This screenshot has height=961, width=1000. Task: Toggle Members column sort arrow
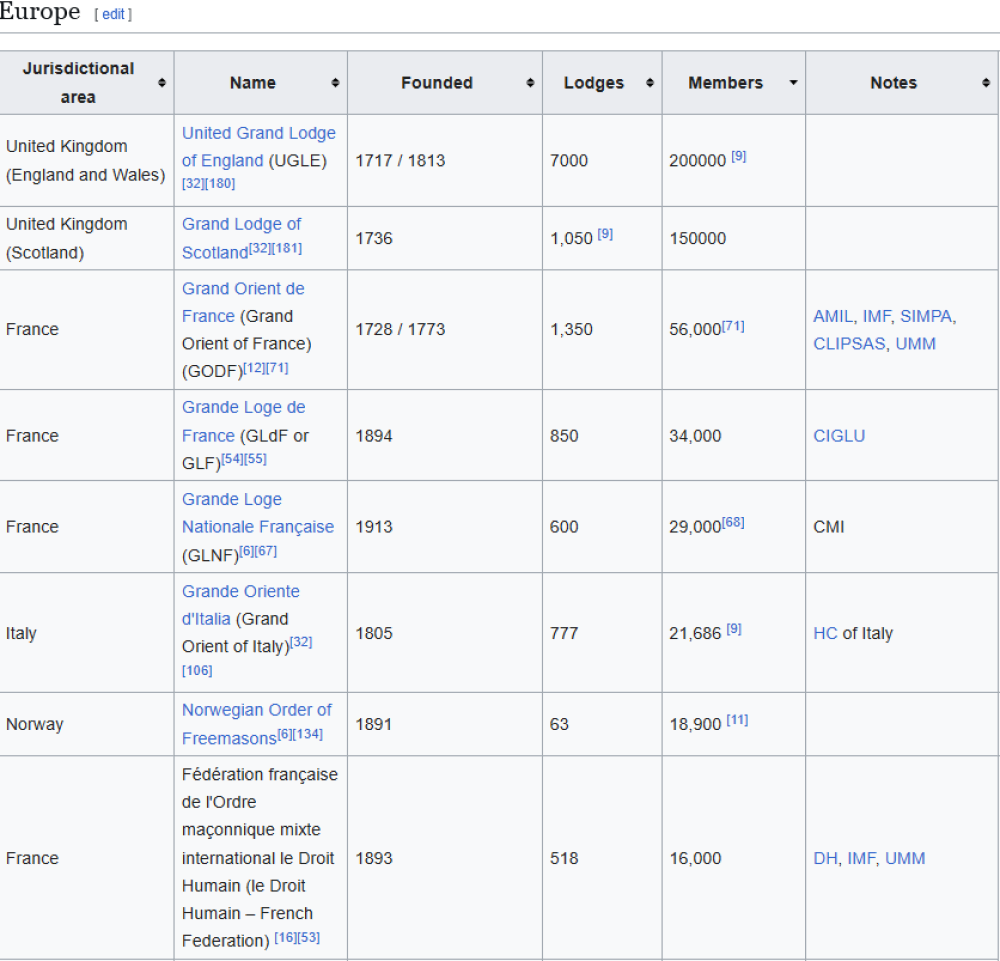[793, 83]
